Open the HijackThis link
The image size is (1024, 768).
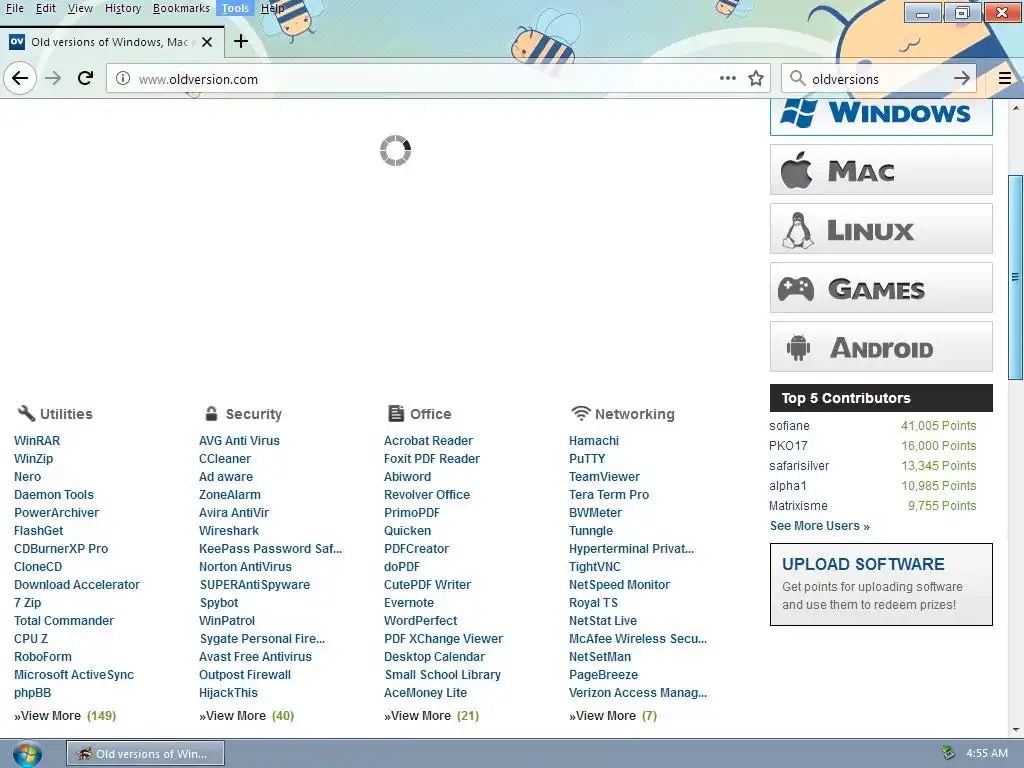click(229, 693)
